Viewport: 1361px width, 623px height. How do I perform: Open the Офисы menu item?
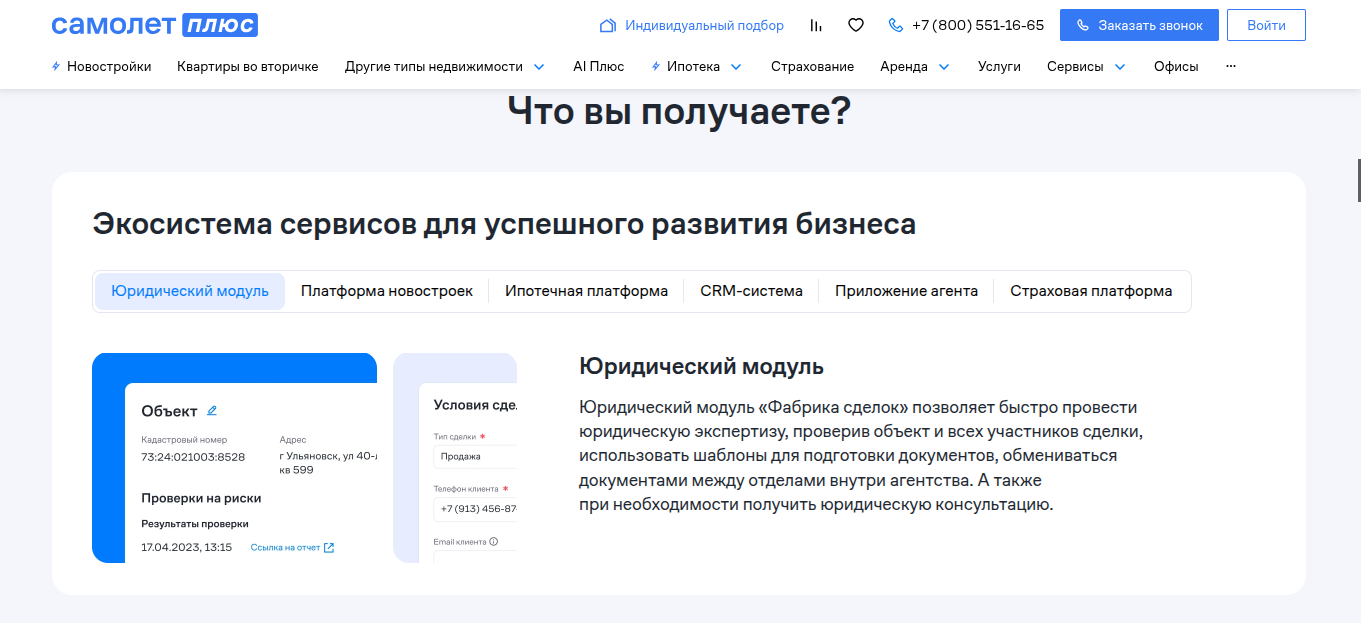[x=1176, y=66]
